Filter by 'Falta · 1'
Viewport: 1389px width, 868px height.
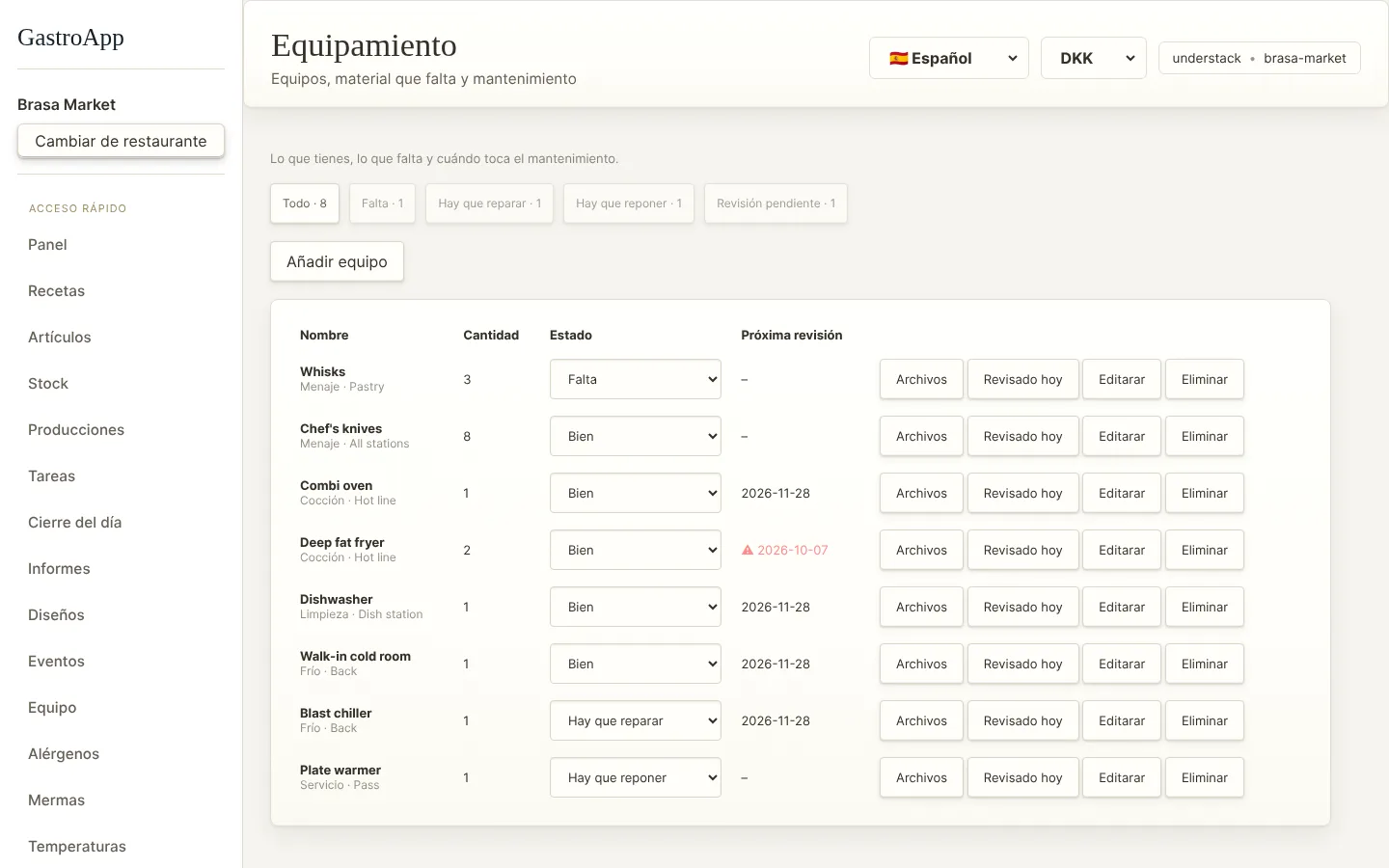coord(382,203)
